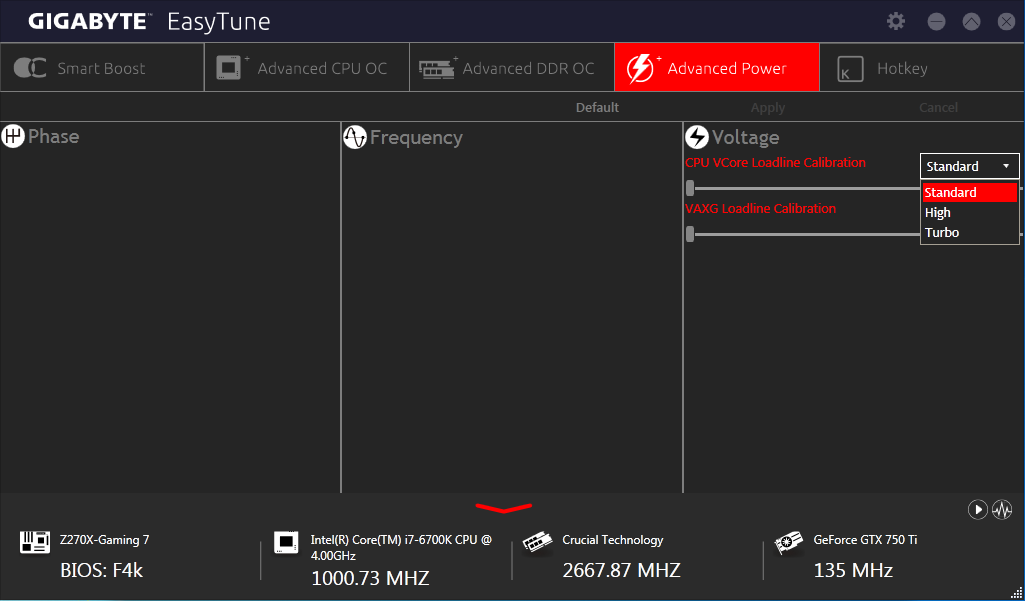This screenshot has width=1025, height=601.
Task: Click the 1000.73 MHZ CPU frequency value
Action: tap(370, 578)
